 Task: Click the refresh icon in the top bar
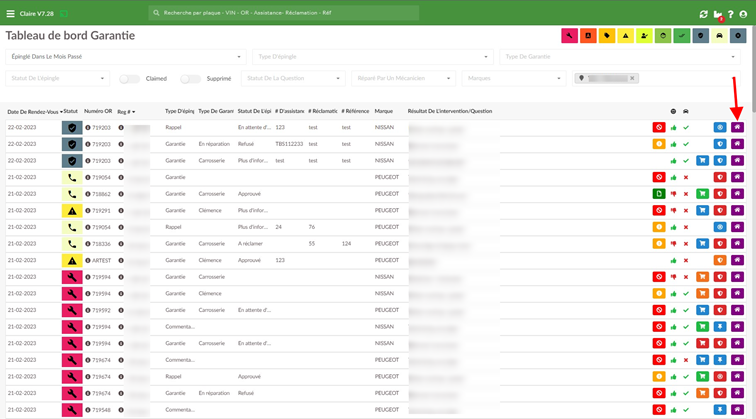click(x=703, y=14)
